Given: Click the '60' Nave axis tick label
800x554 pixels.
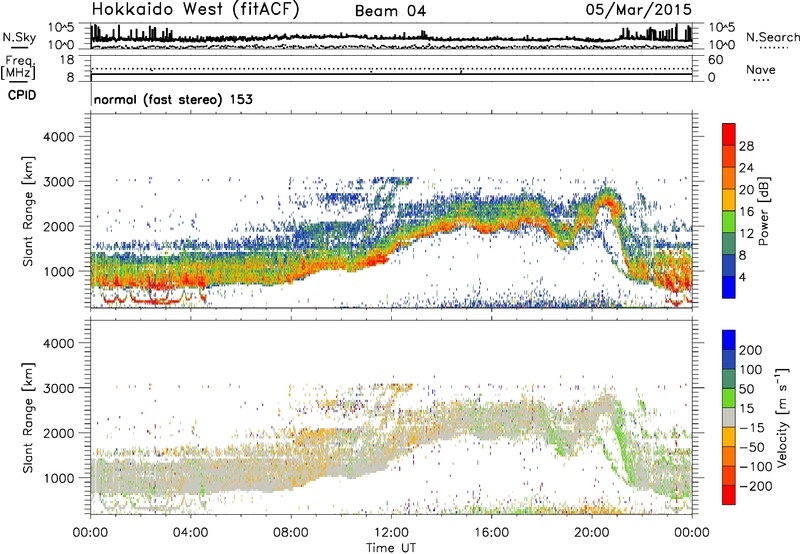Looking at the screenshot, I should [716, 60].
